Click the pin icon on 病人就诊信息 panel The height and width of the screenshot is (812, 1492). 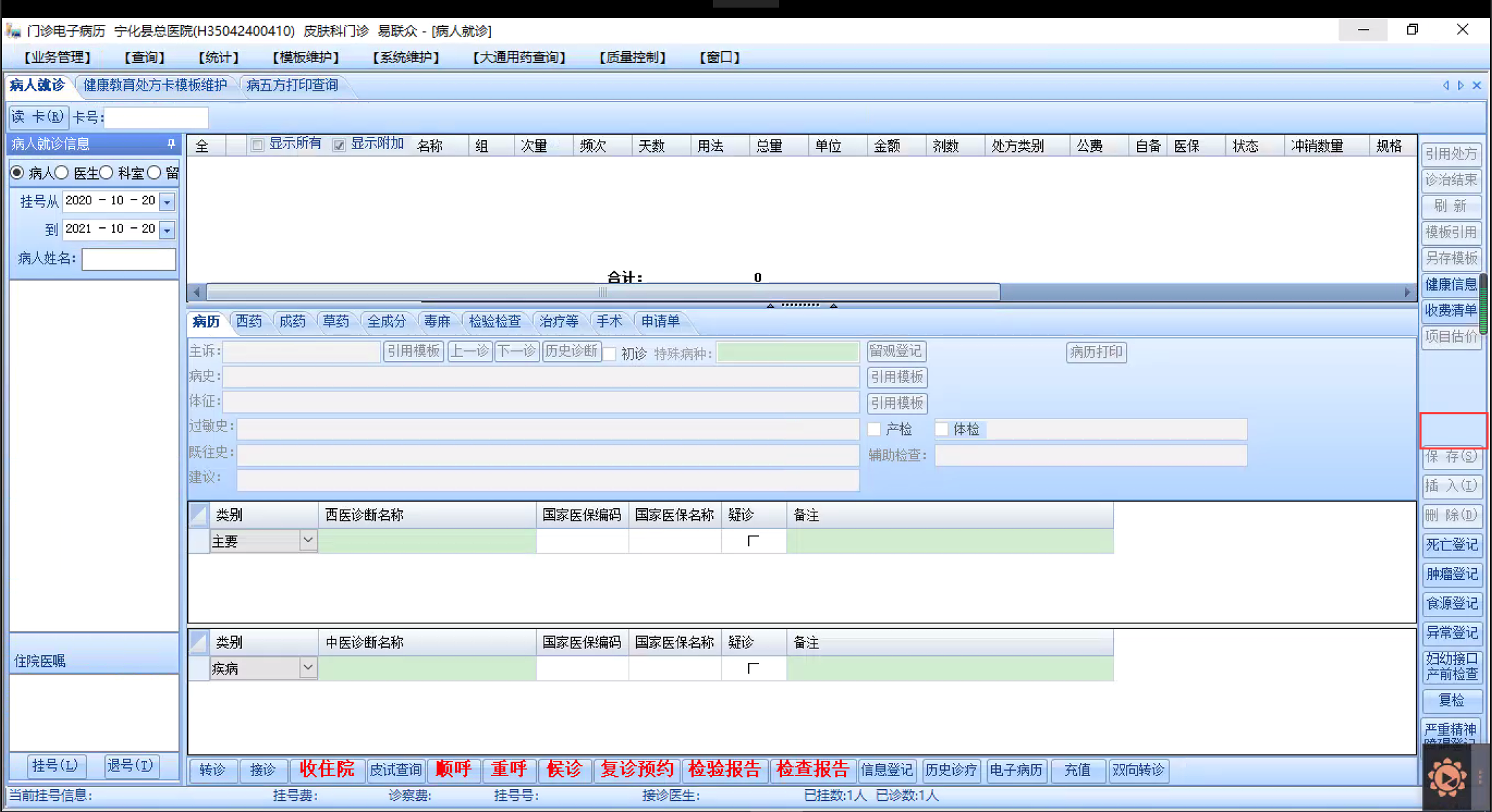[171, 144]
